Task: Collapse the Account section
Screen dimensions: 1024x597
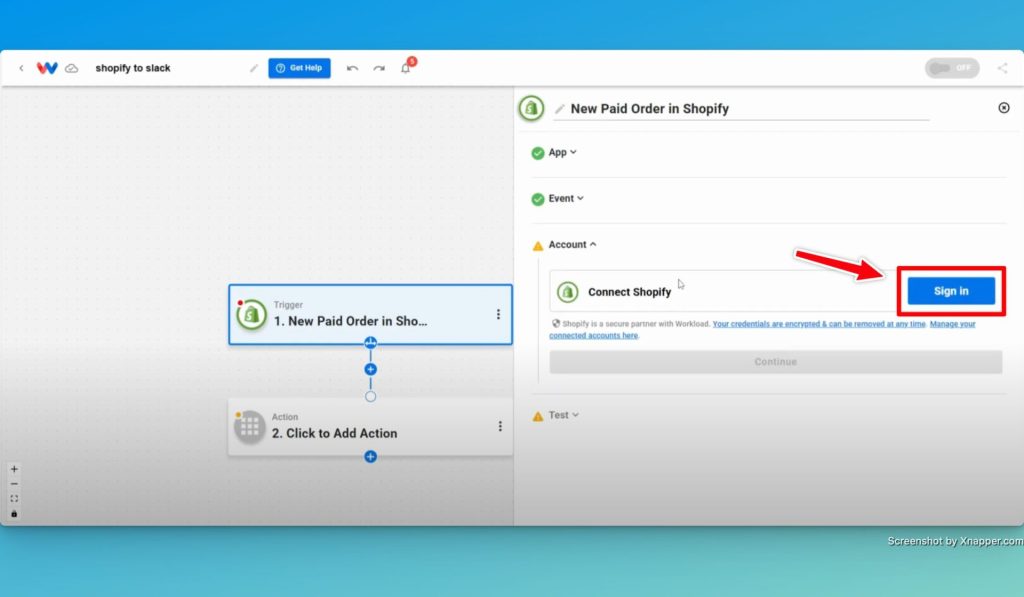Action: pyautogui.click(x=572, y=244)
